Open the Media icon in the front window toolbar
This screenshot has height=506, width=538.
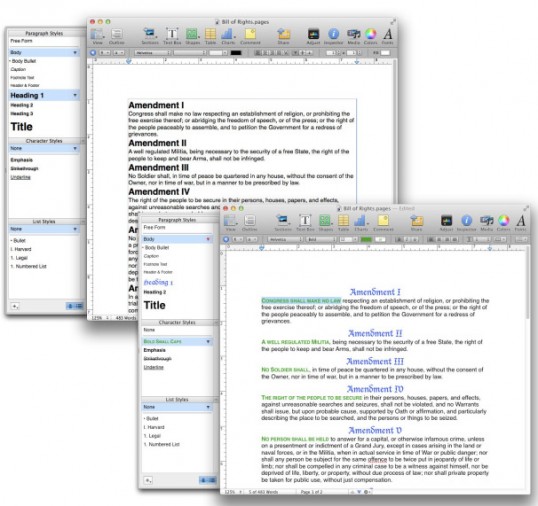[x=487, y=220]
